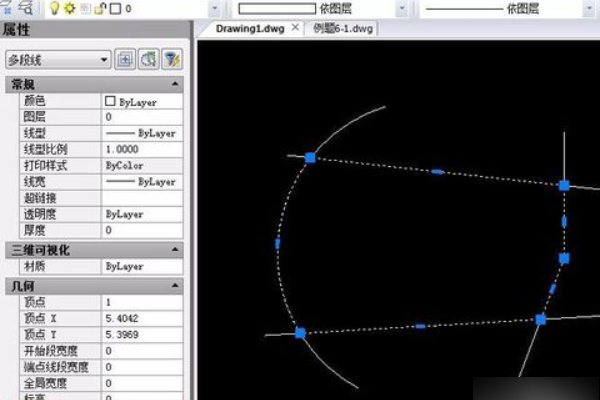Click the 端点线段宽度 value field
Image resolution: width=600 pixels, height=400 pixels.
click(142, 367)
